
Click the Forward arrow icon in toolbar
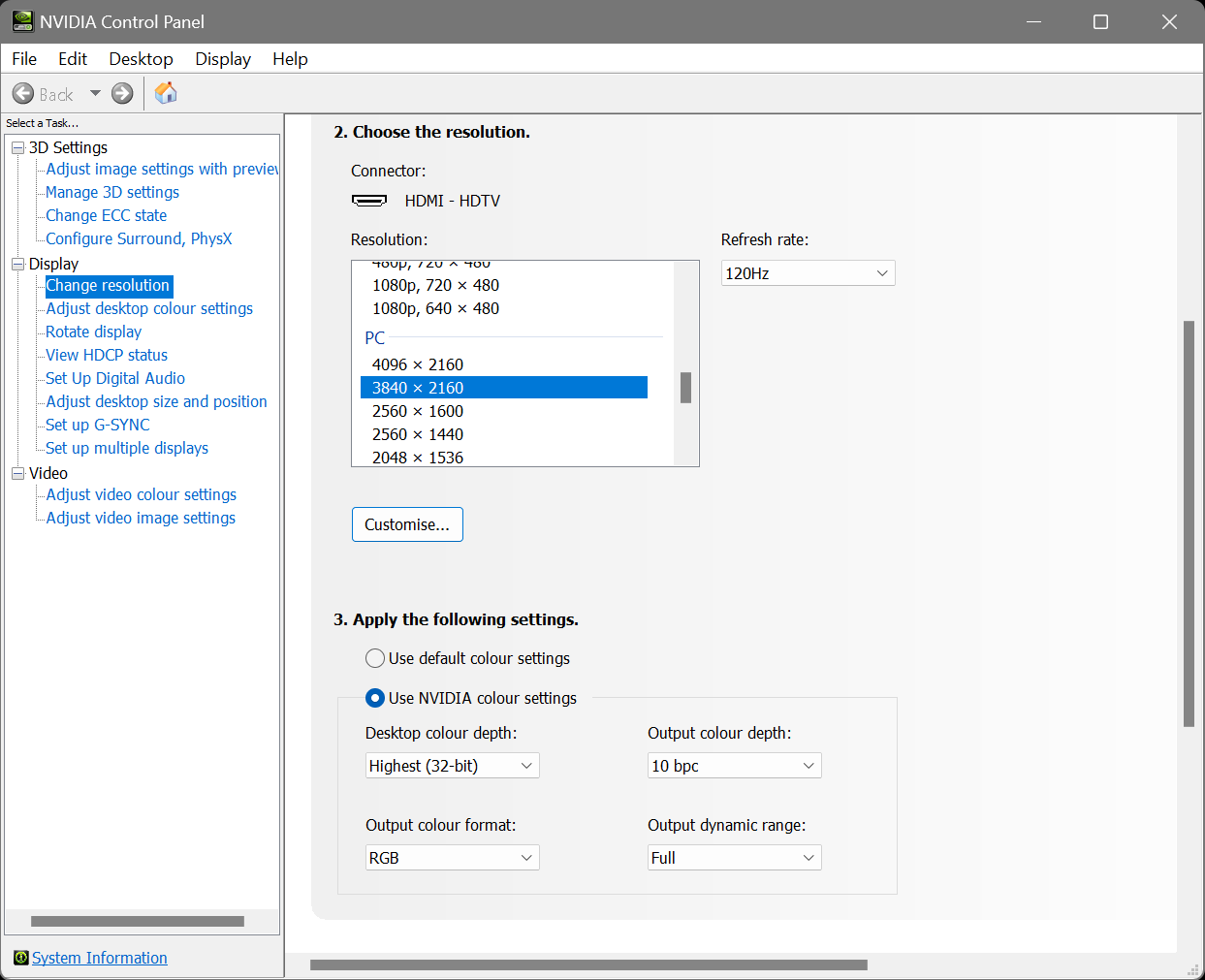coord(122,93)
